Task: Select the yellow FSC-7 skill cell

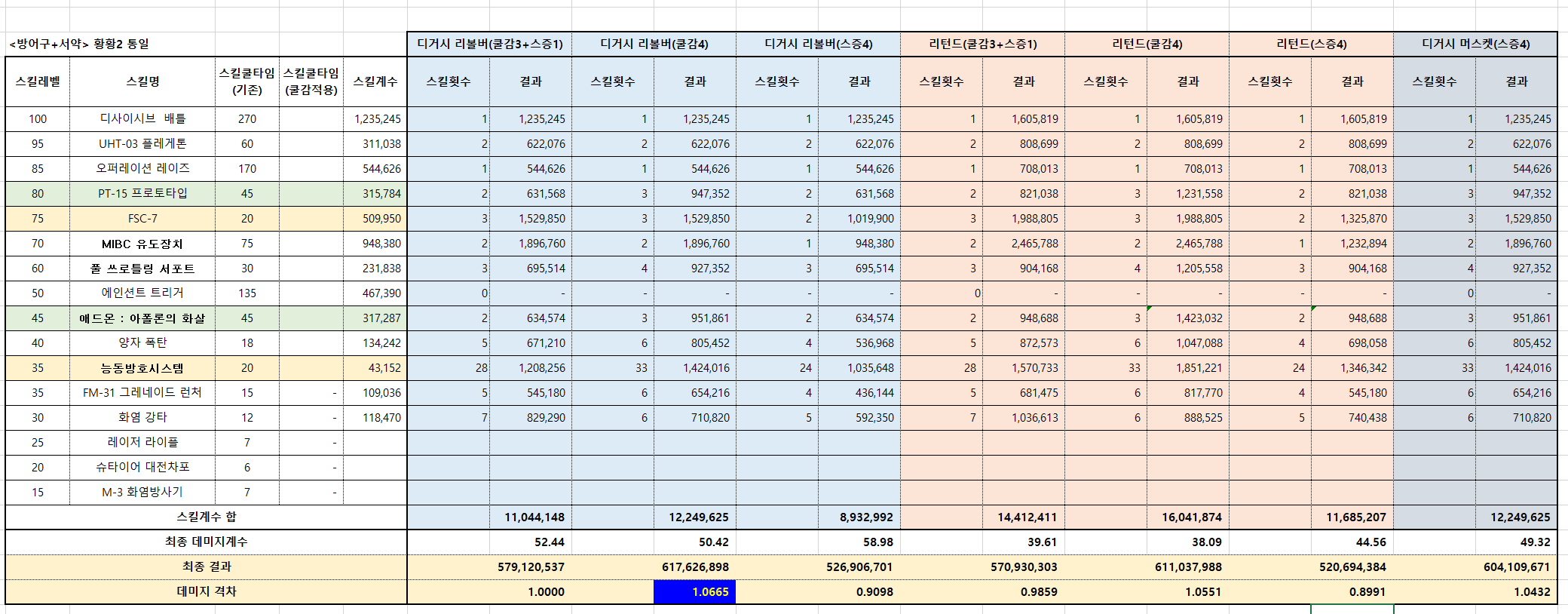Action: point(142,219)
